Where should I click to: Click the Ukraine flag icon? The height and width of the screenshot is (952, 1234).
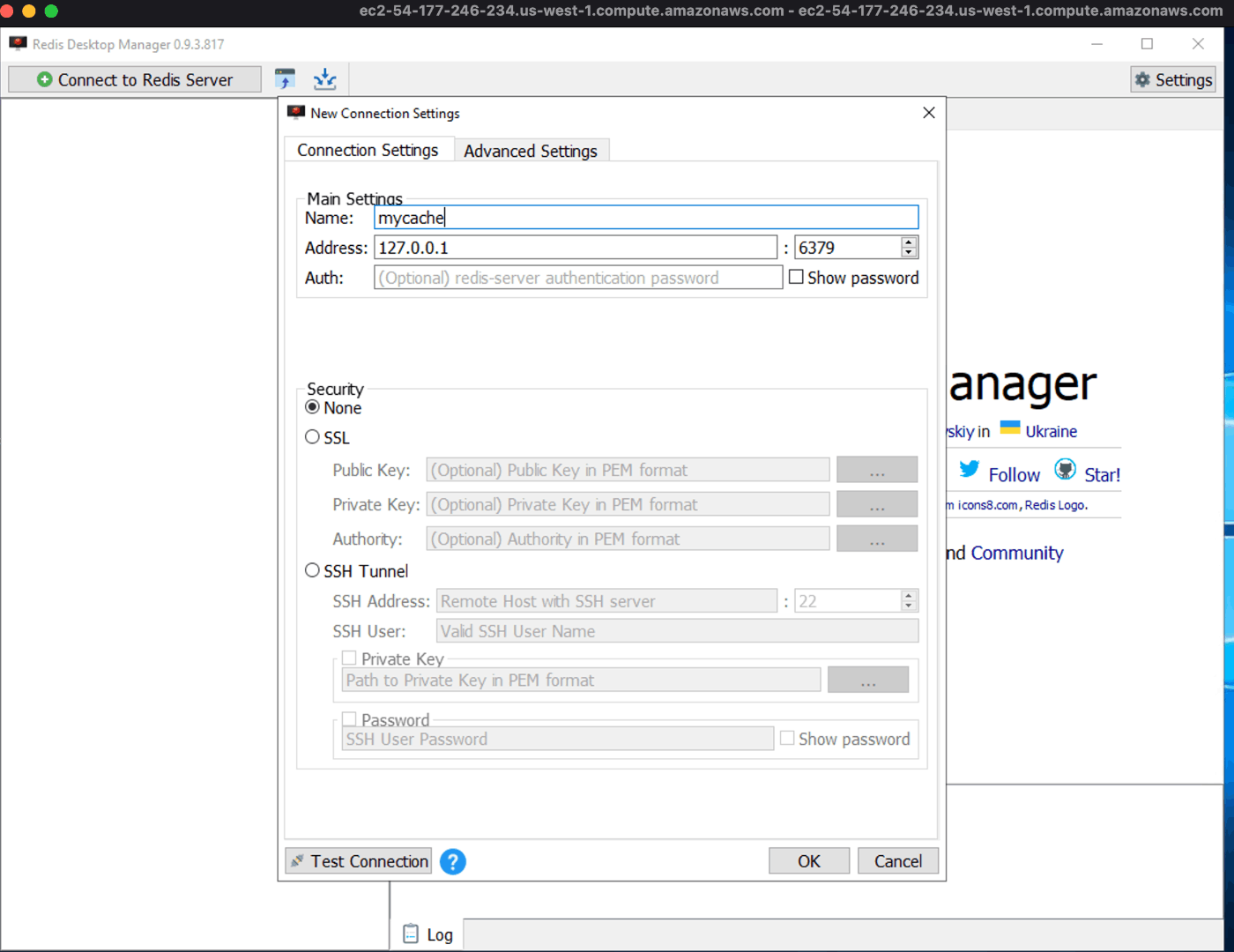click(x=1010, y=428)
